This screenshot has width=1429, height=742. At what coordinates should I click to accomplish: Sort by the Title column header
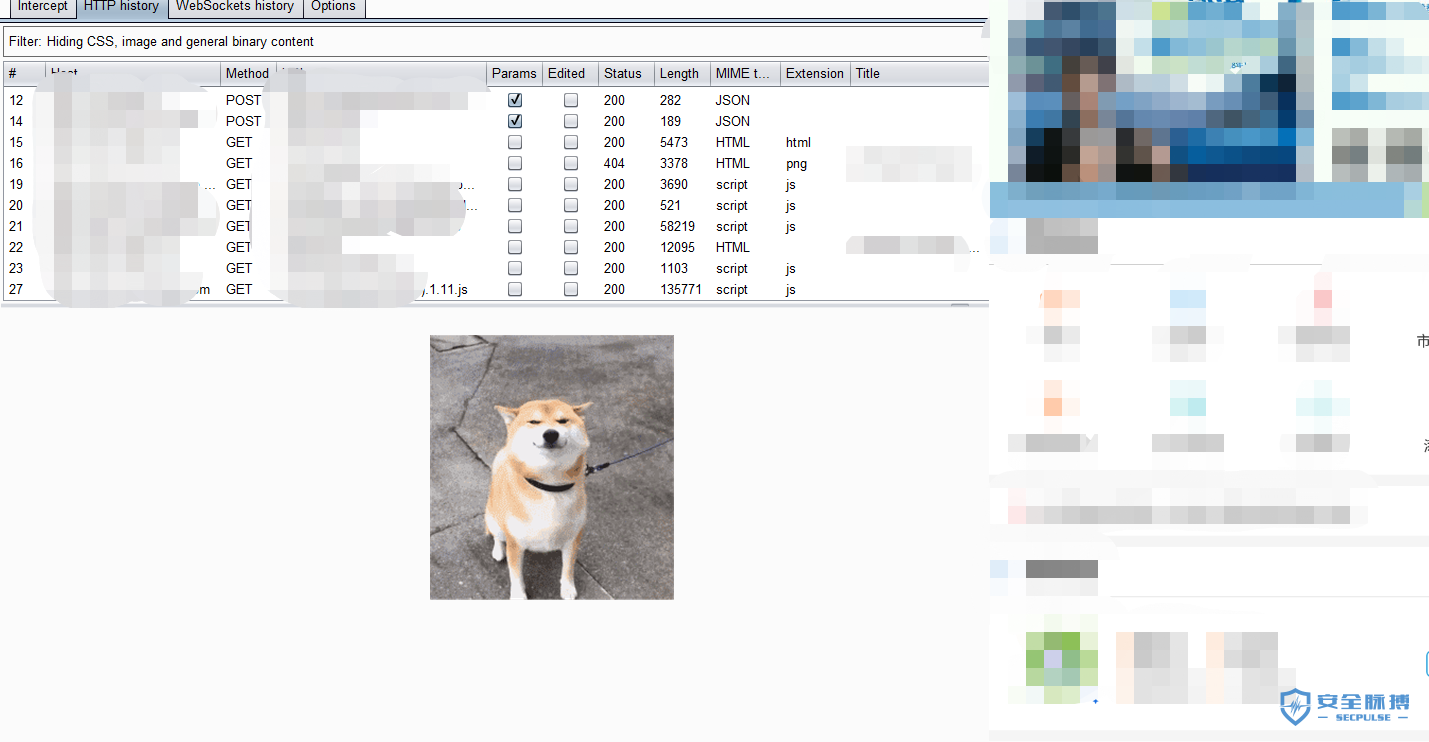[x=919, y=73]
